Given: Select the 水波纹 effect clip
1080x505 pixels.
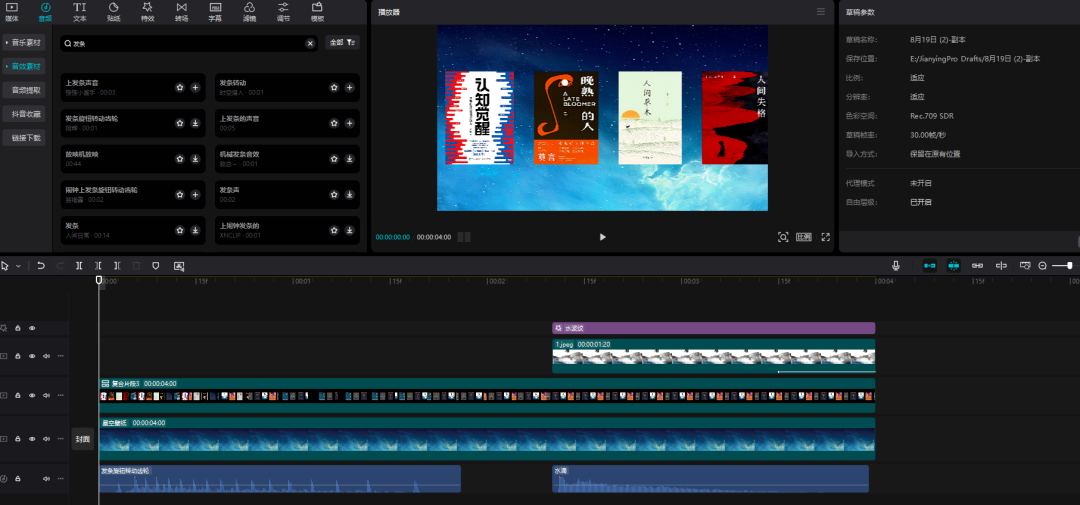Looking at the screenshot, I should [x=714, y=329].
